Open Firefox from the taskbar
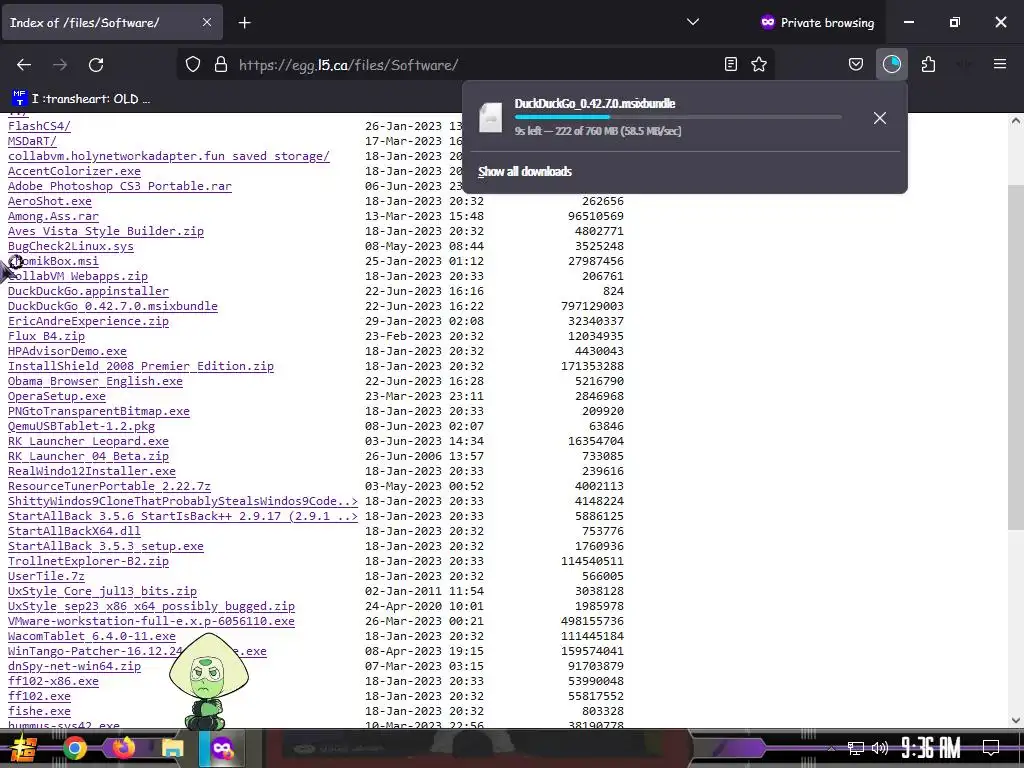Screen dimensions: 1024x768 coord(124,747)
